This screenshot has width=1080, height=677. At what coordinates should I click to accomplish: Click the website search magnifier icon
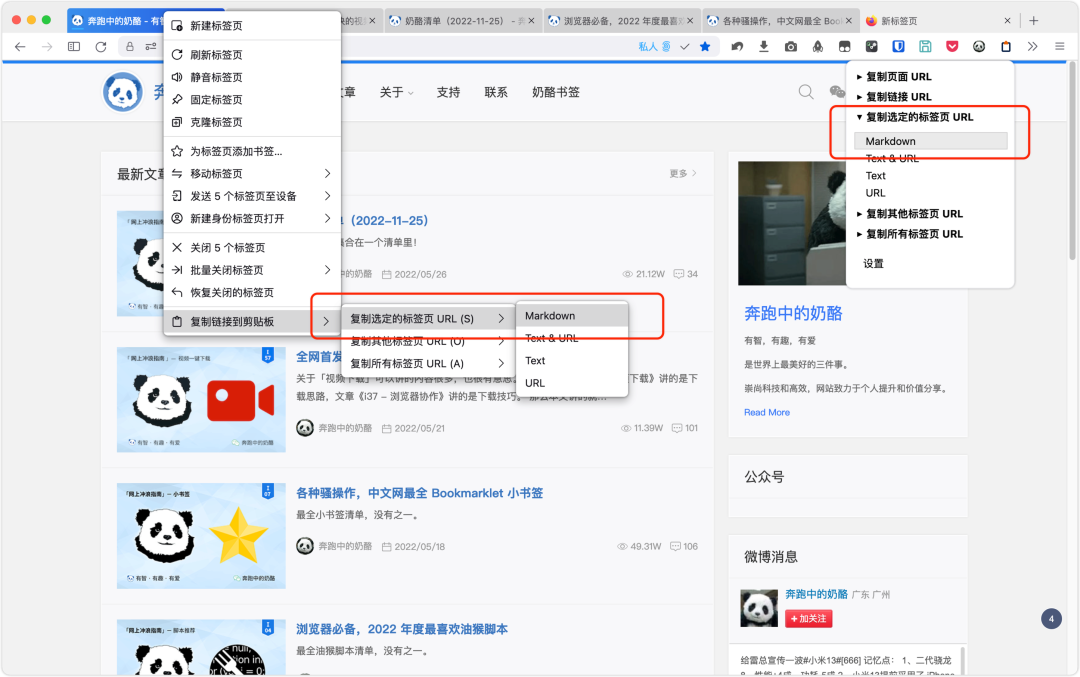(806, 92)
